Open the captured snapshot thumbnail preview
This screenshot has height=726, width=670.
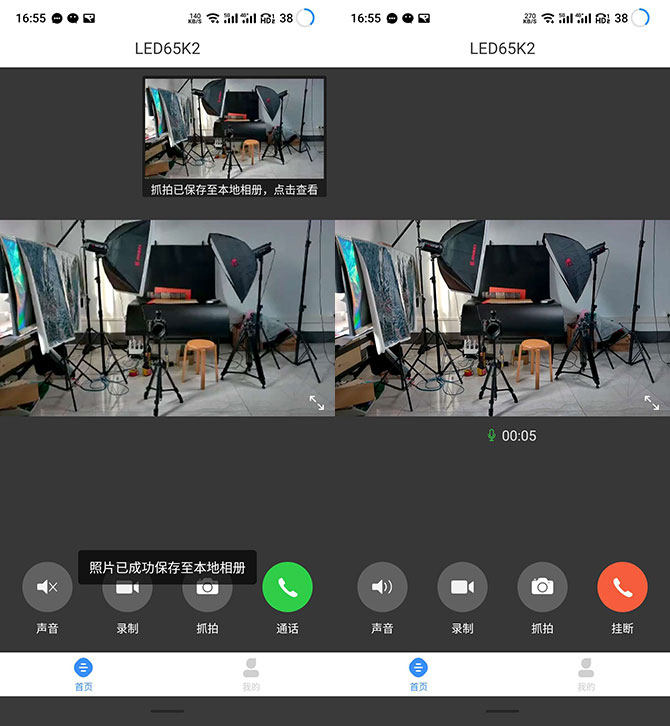(x=234, y=130)
